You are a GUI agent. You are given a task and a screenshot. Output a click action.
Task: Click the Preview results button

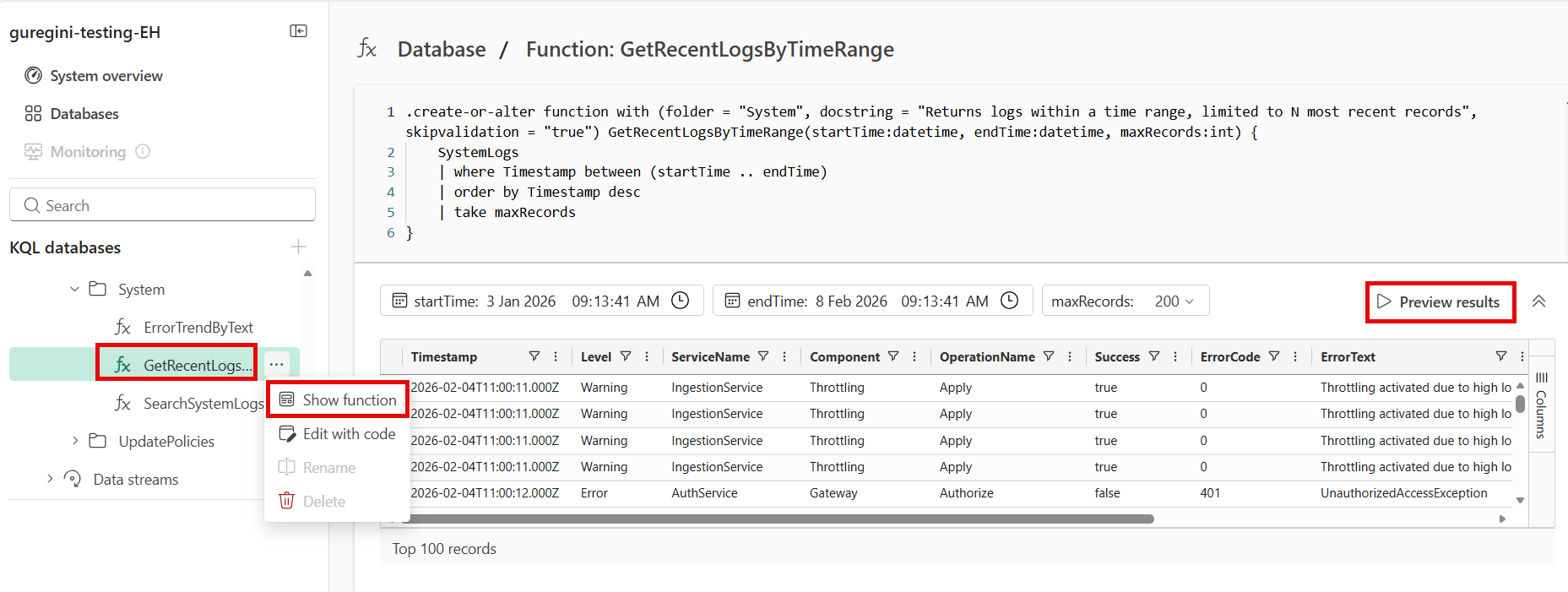pos(1440,302)
